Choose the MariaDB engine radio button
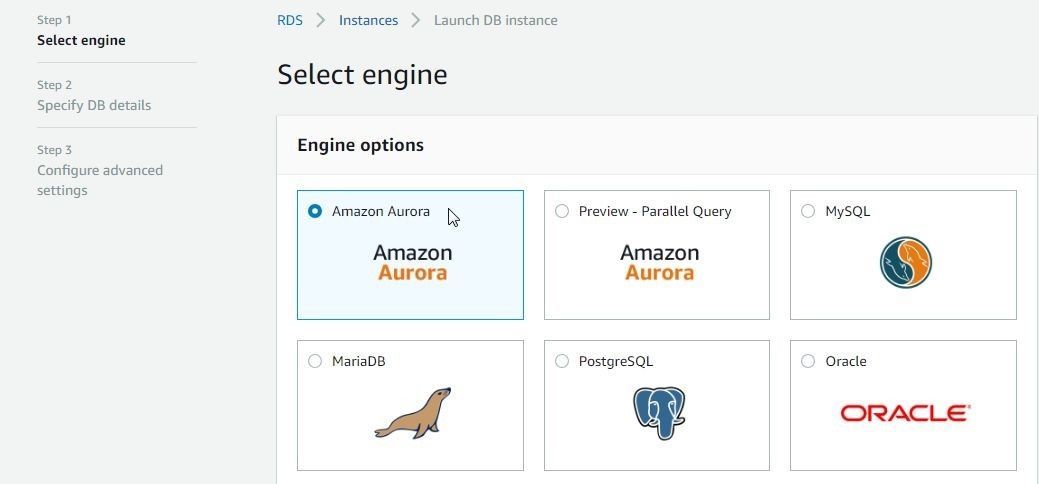The width and height of the screenshot is (1039, 484). click(x=315, y=361)
